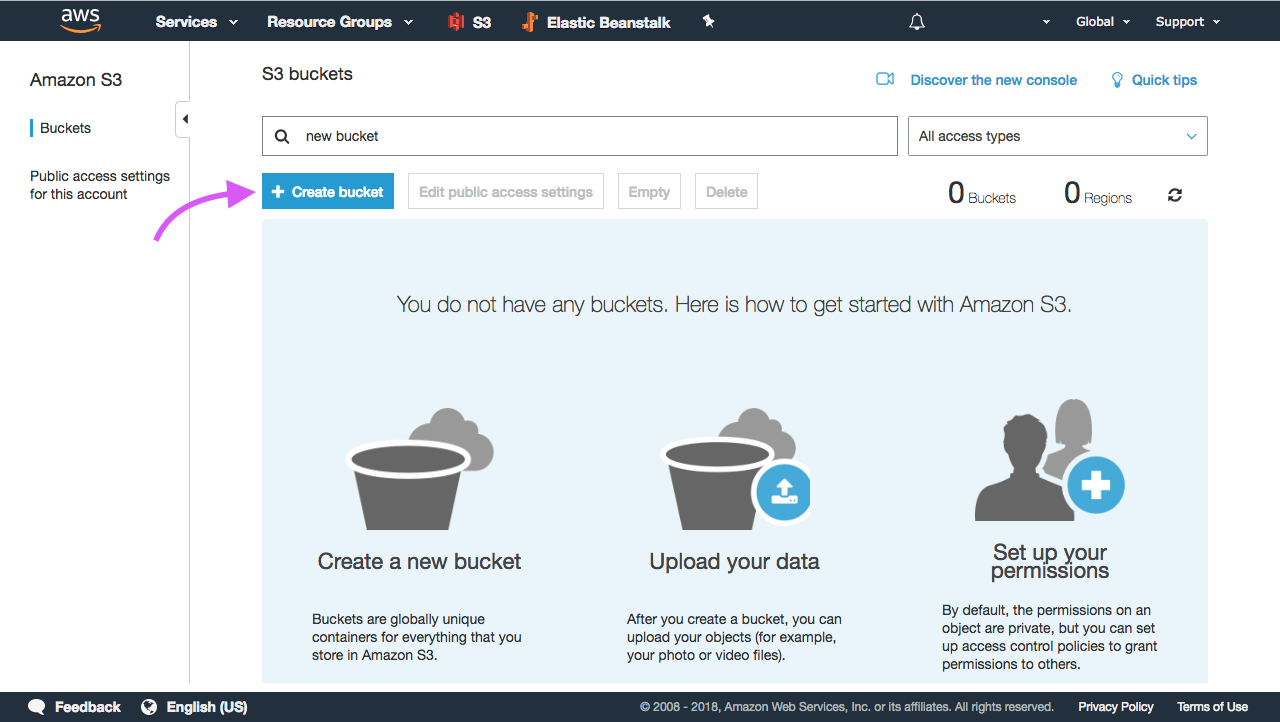The width and height of the screenshot is (1280, 722).
Task: Select Buckets in the sidebar
Action: point(63,128)
